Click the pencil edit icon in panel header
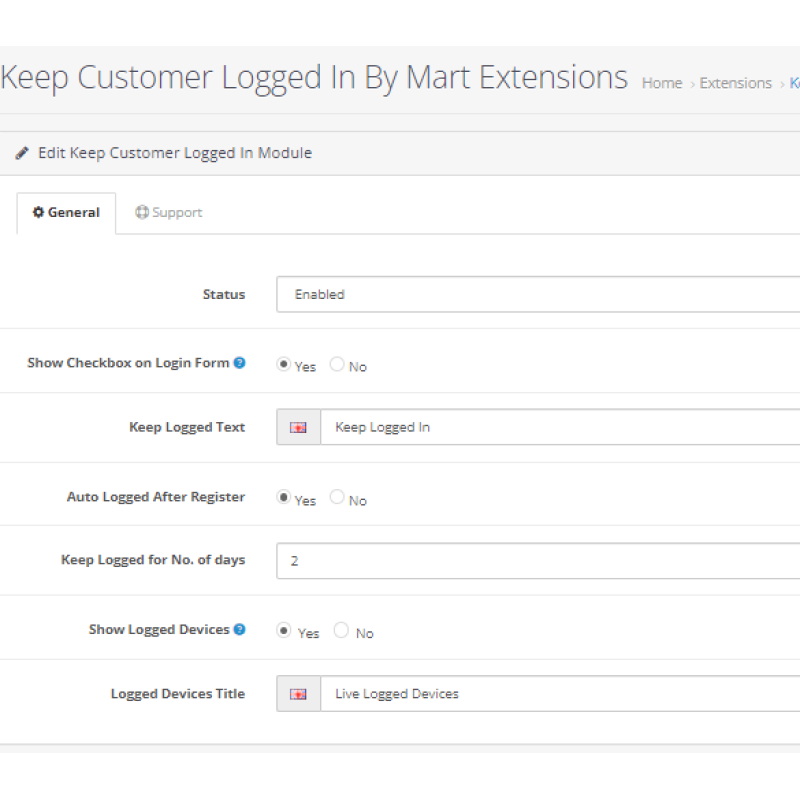 pos(22,154)
